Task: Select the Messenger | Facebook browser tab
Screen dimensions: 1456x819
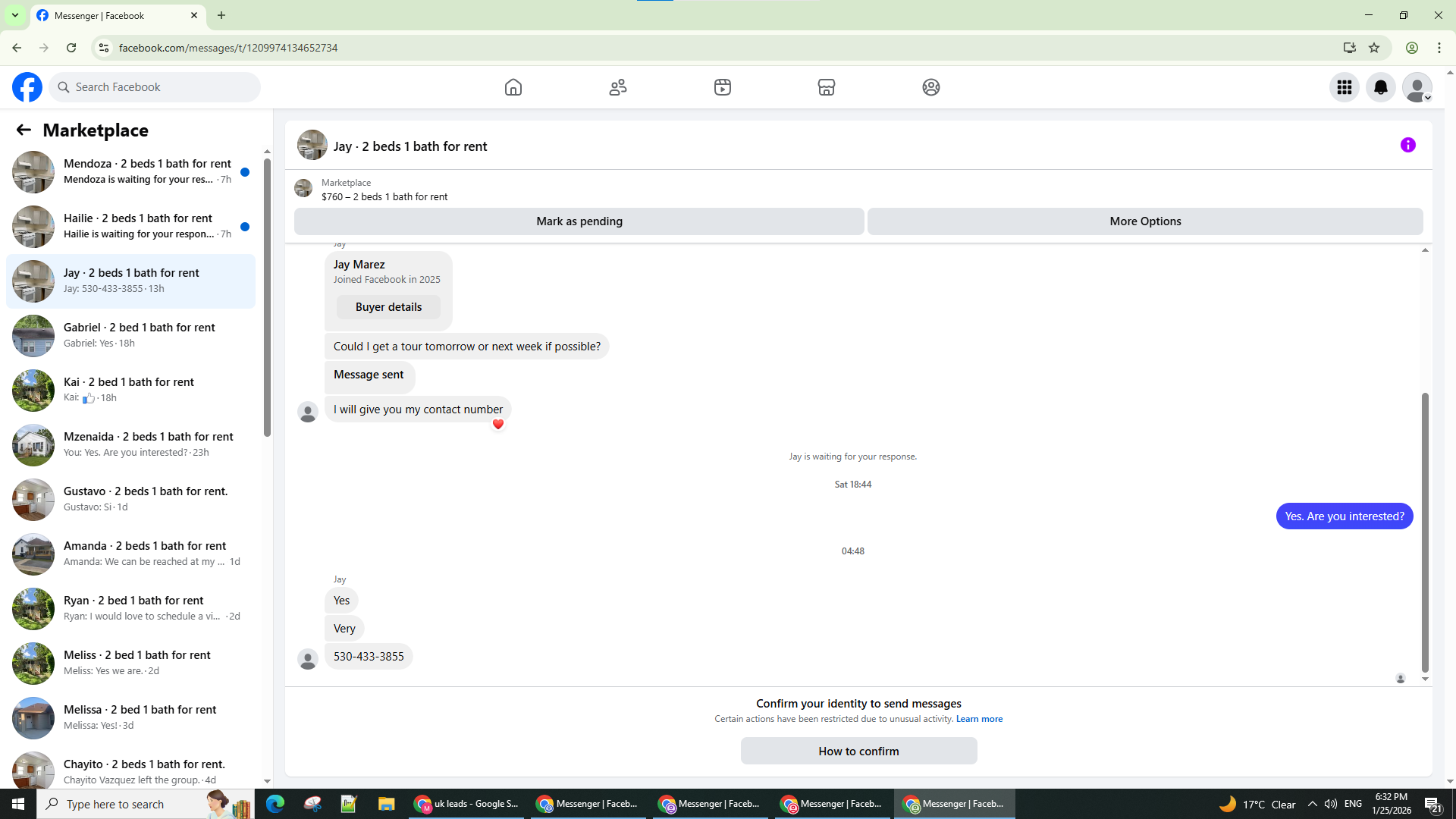Action: pyautogui.click(x=118, y=15)
